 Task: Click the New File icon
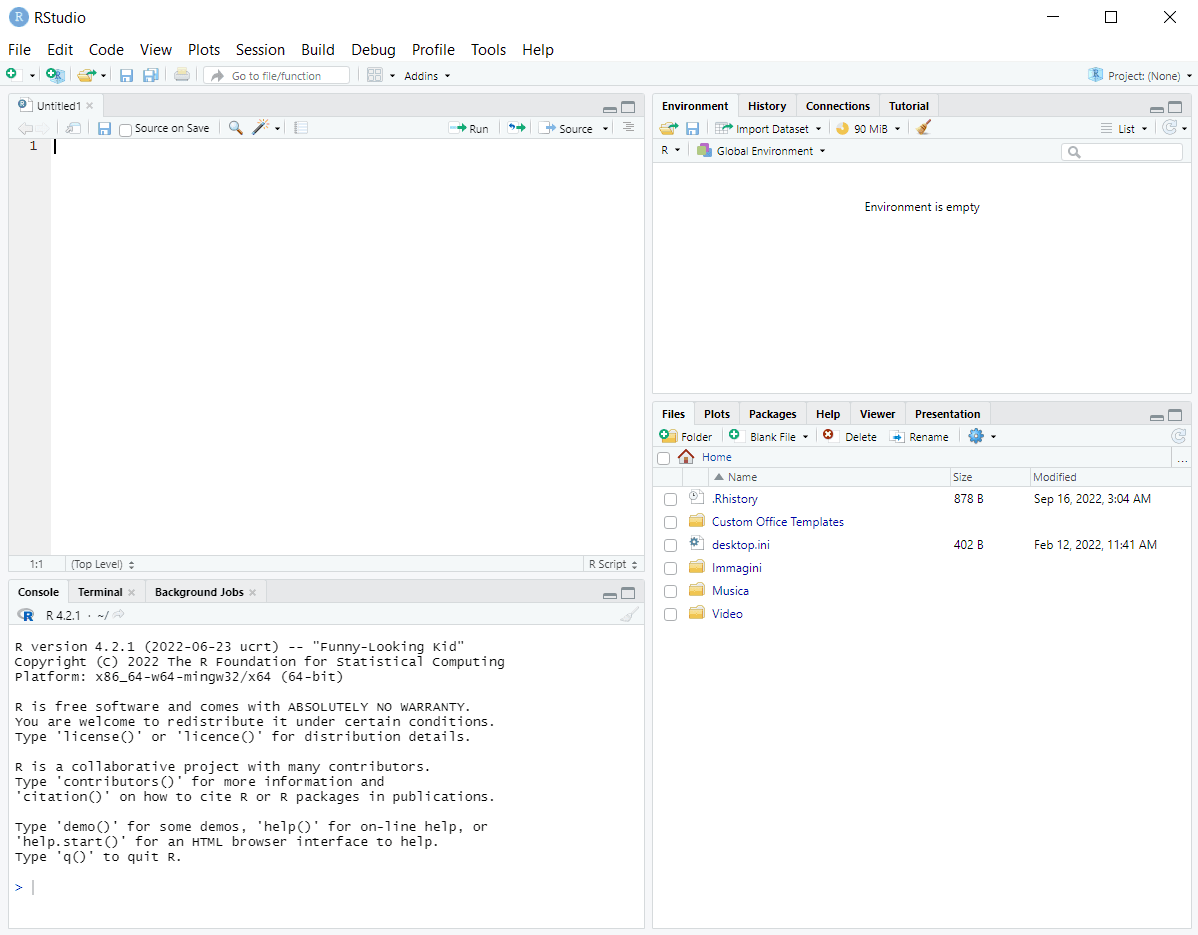(x=11, y=74)
